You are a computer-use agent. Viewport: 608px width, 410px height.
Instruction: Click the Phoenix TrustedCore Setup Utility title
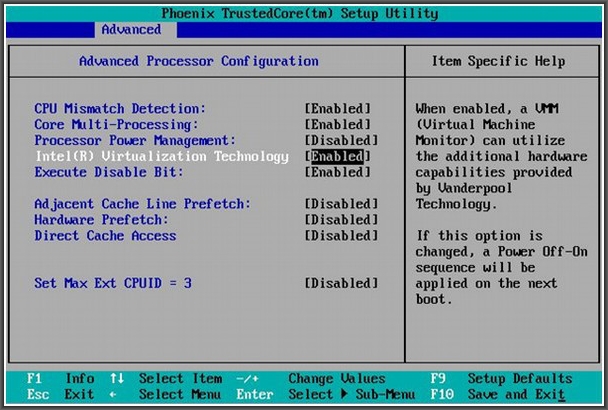coord(300,14)
